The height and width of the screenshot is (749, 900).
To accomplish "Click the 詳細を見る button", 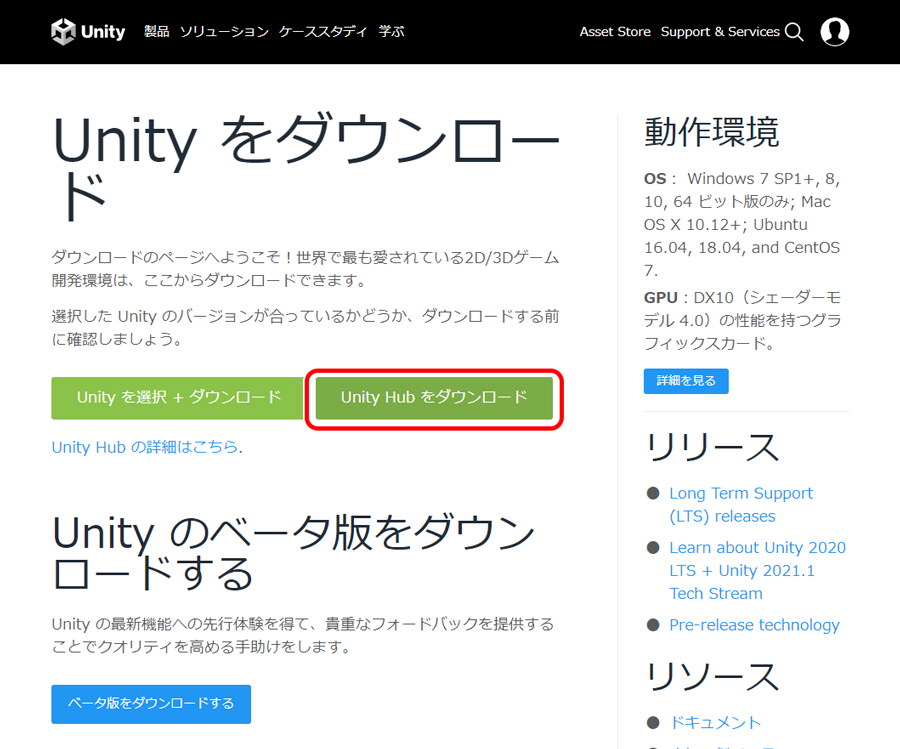I will click(x=686, y=381).
